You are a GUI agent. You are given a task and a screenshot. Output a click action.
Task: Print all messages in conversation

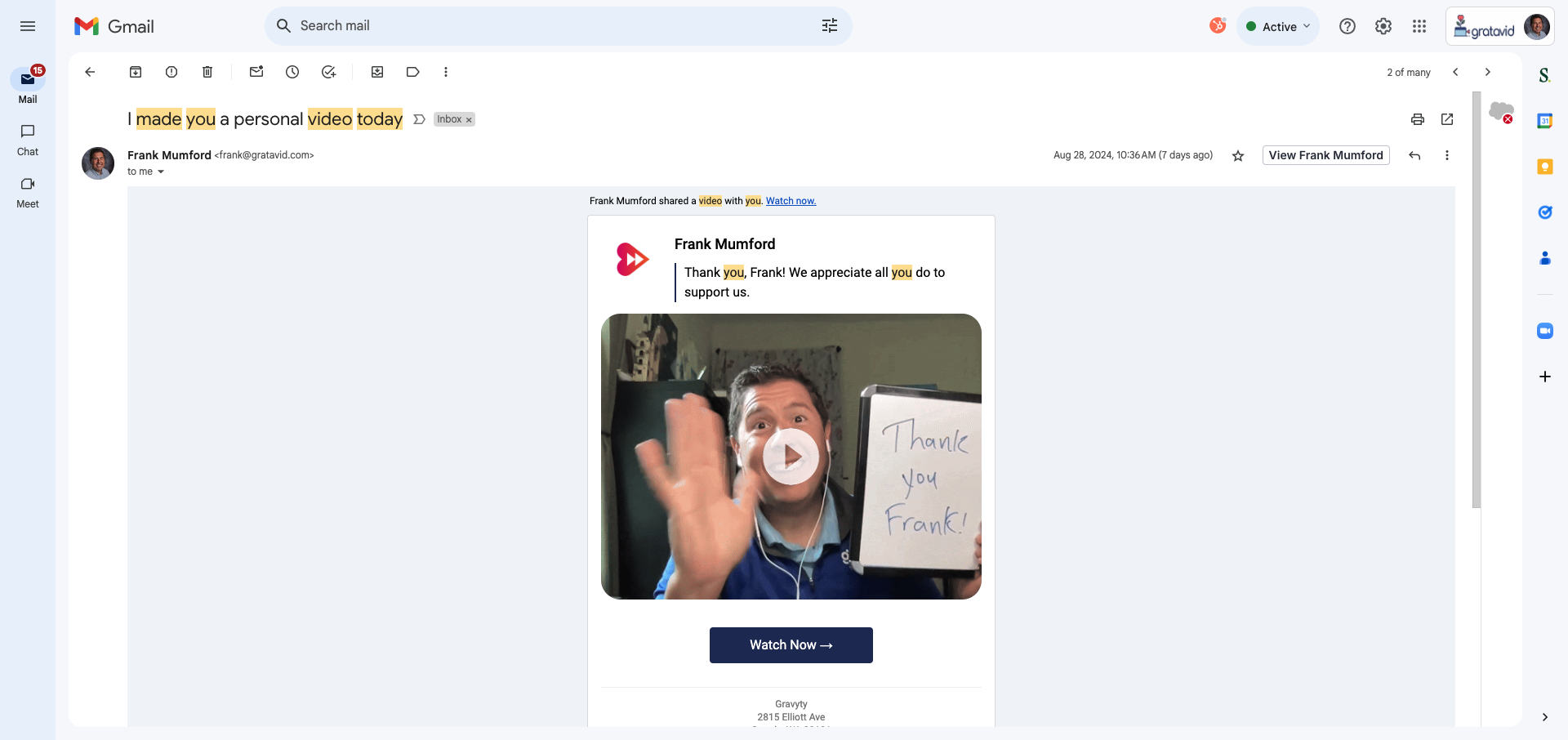1418,119
